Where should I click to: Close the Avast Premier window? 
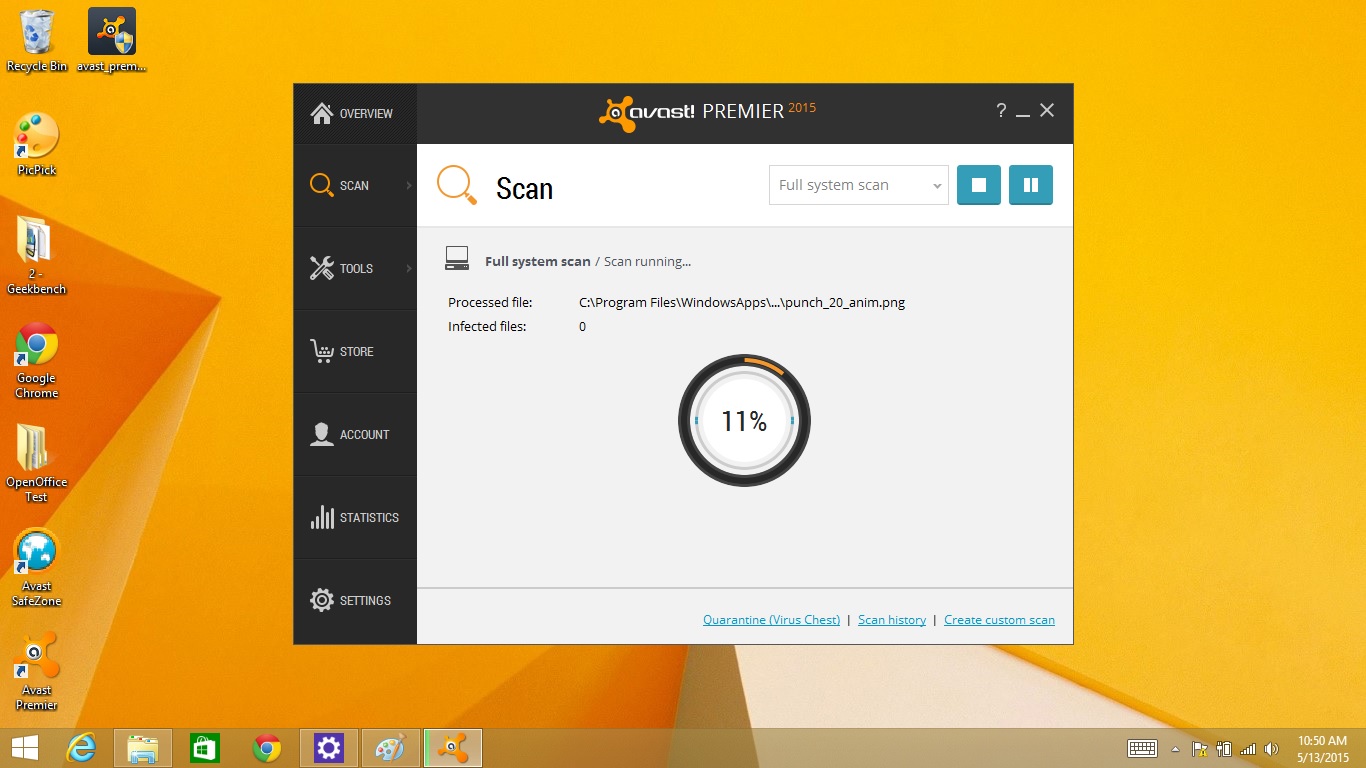point(1047,111)
